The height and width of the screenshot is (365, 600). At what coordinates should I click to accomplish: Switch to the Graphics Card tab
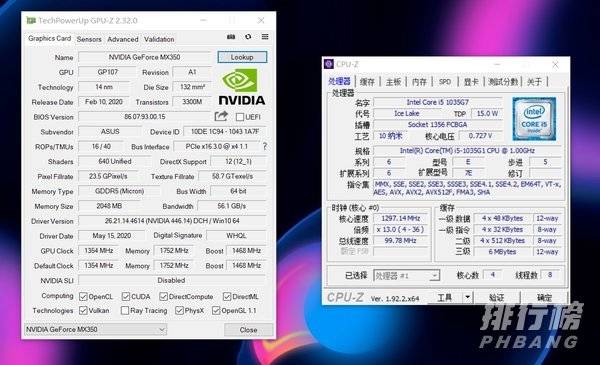[x=50, y=38]
